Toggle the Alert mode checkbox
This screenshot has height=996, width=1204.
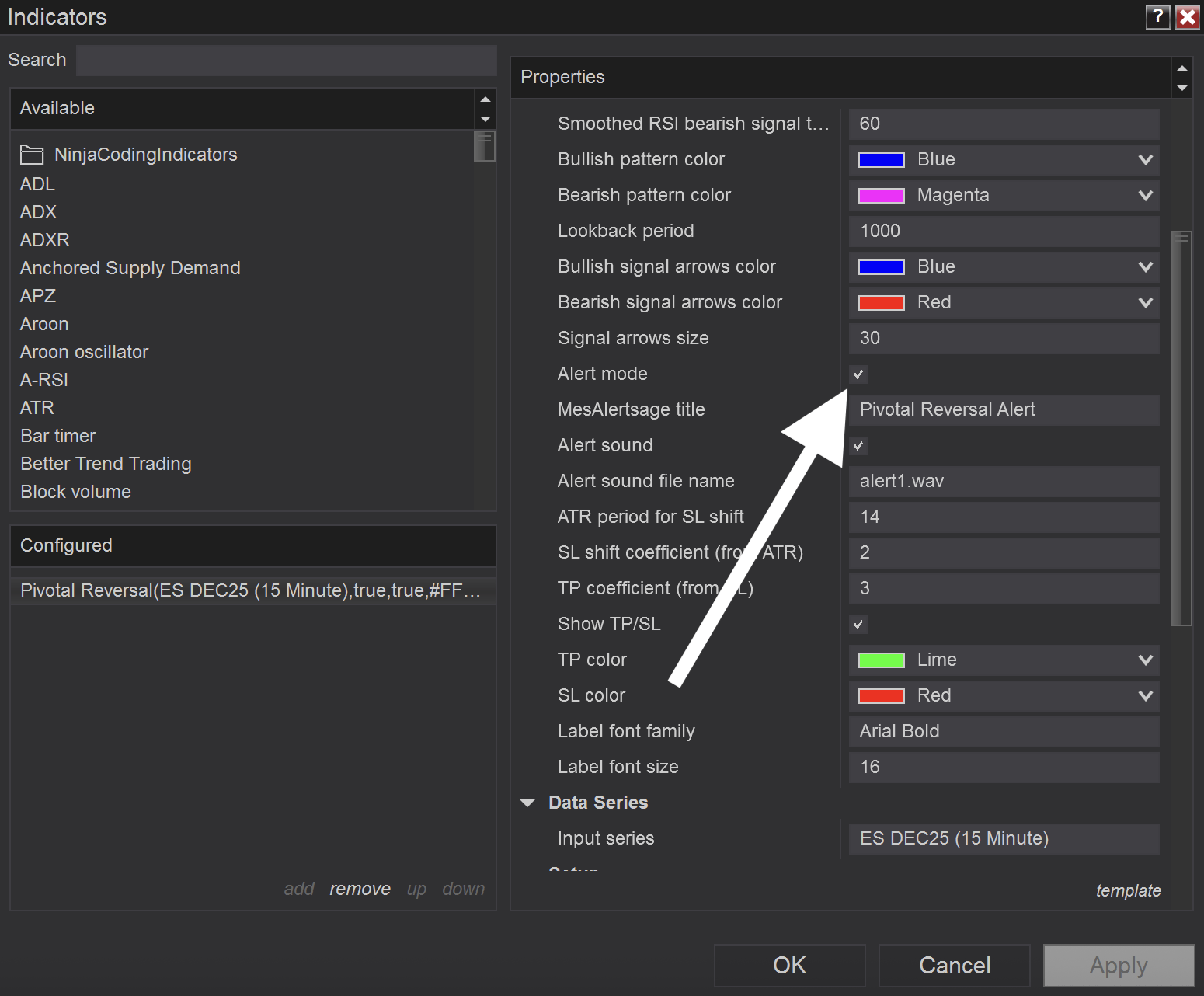[x=858, y=374]
